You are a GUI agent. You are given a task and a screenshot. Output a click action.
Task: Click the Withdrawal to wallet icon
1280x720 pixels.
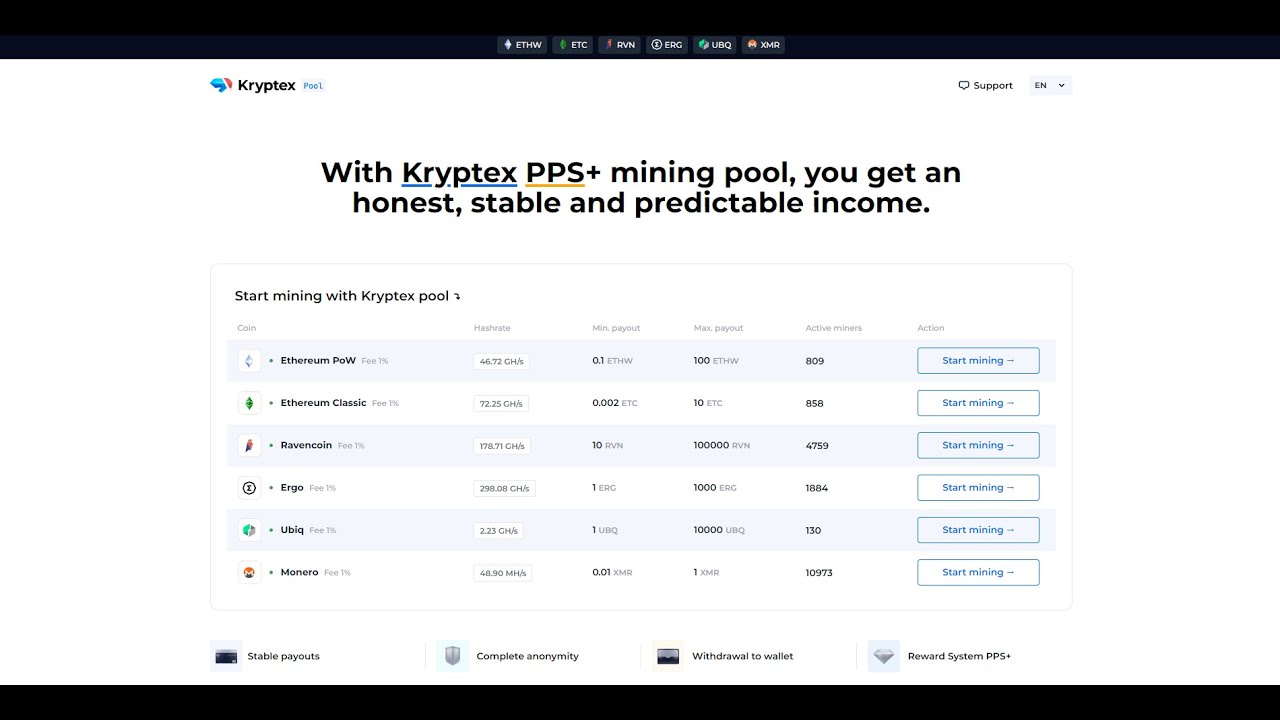pyautogui.click(x=668, y=656)
